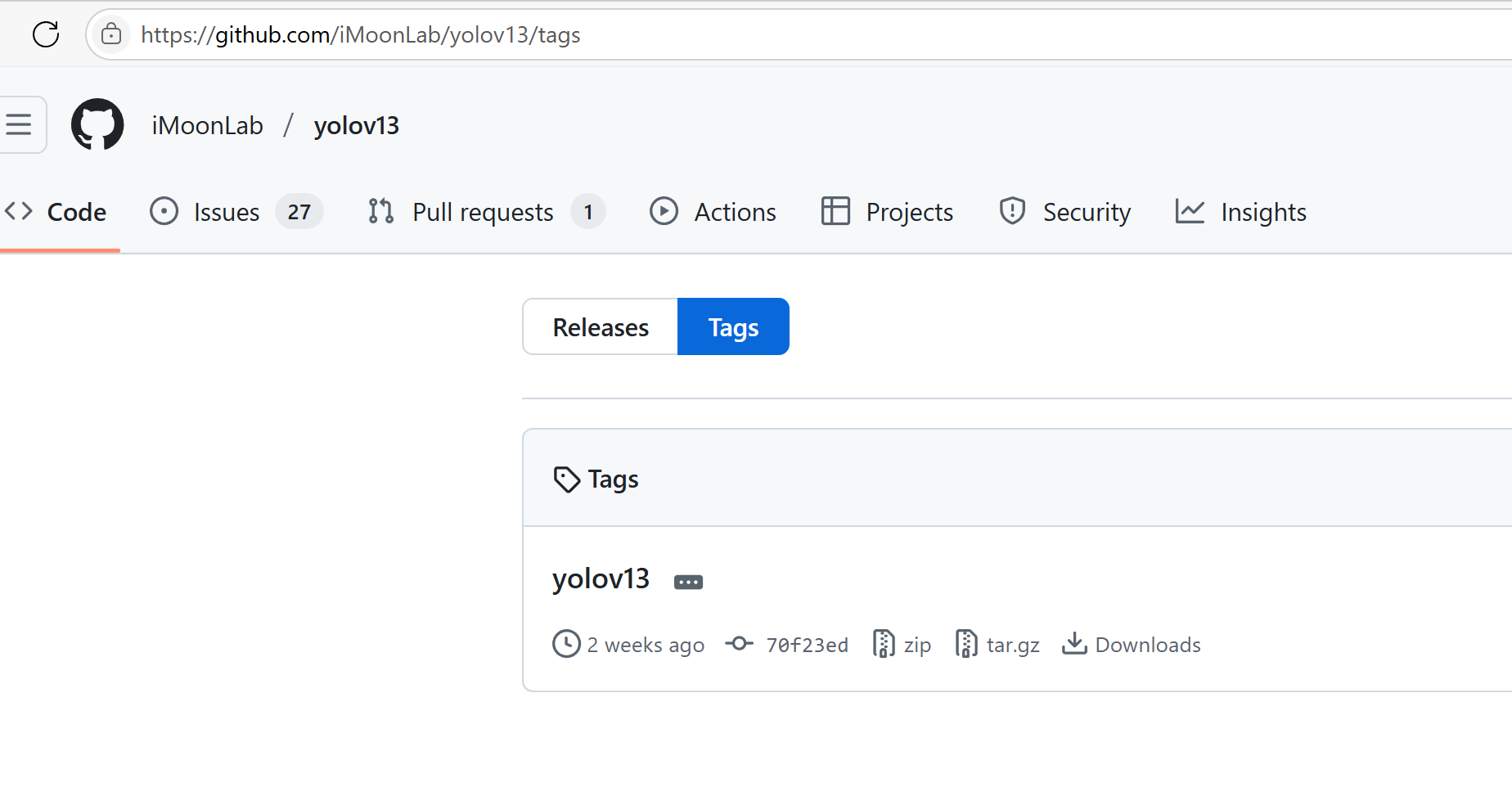Click the zip file icon
1512x792 pixels.
(884, 644)
